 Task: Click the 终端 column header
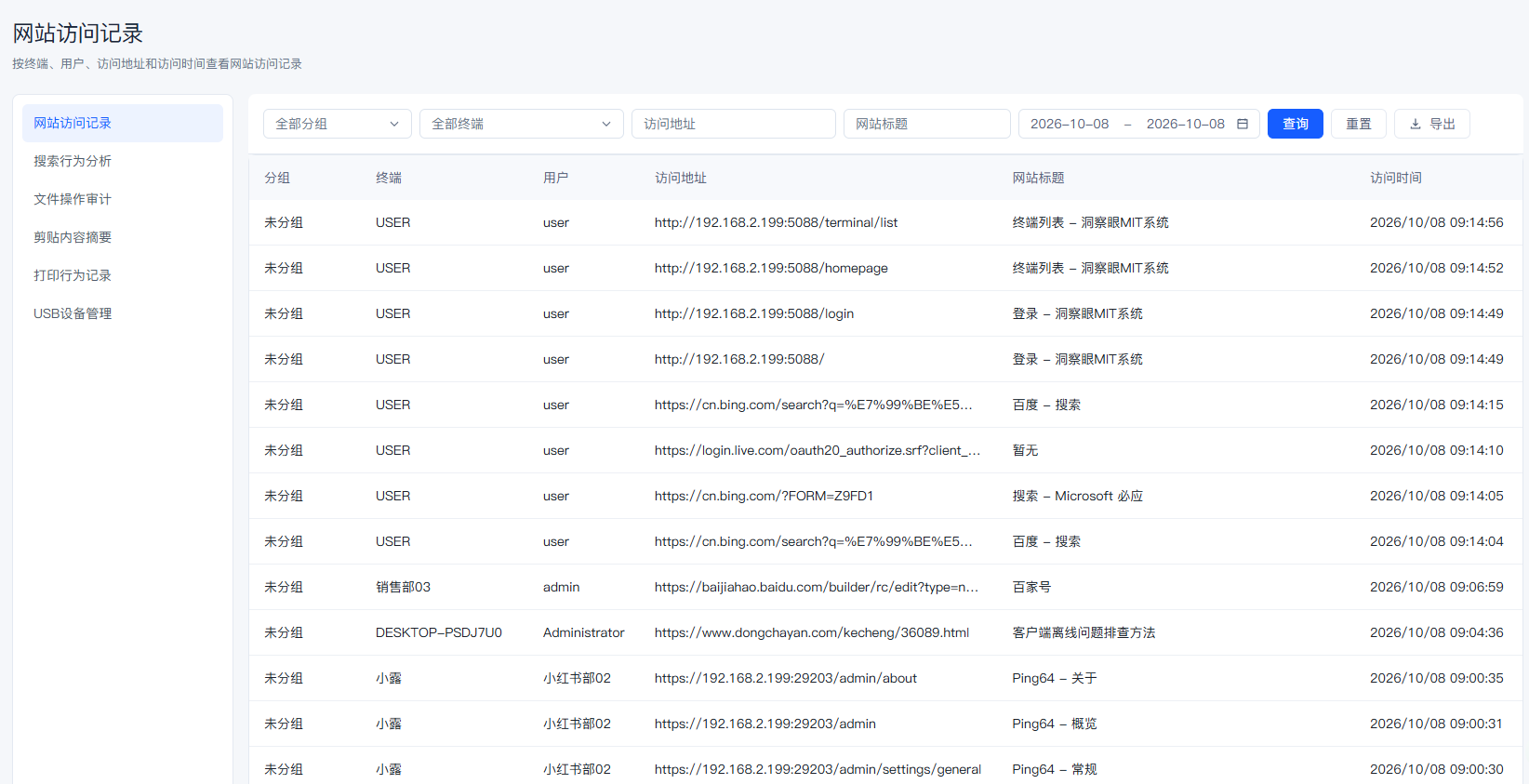389,178
